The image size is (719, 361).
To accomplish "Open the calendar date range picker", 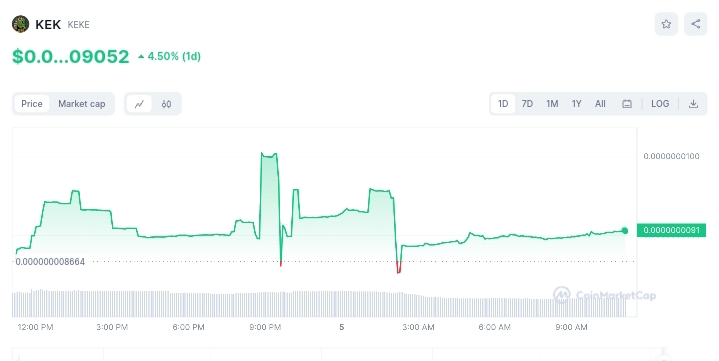I will click(x=626, y=104).
